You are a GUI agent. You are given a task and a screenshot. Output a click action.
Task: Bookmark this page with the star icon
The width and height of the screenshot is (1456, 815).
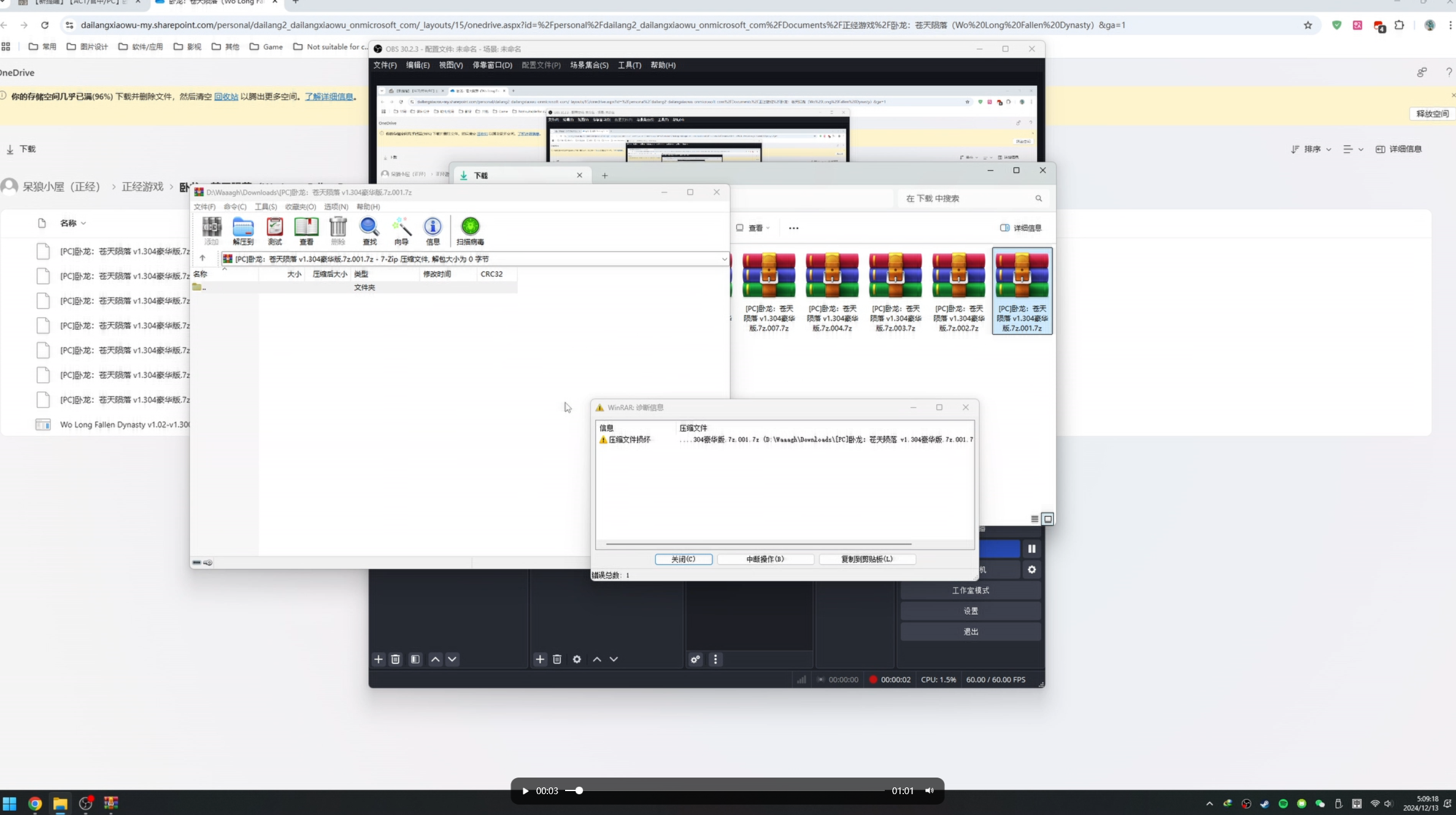coord(1308,25)
